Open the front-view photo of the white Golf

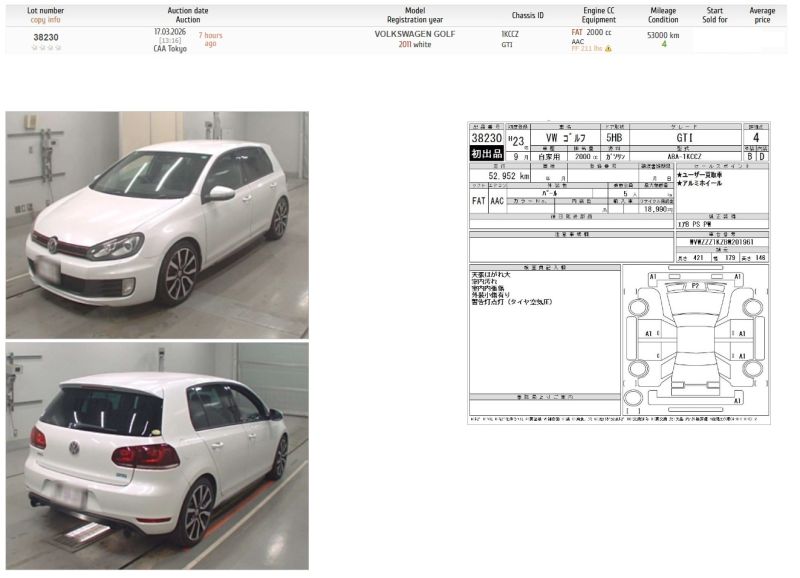tap(157, 225)
